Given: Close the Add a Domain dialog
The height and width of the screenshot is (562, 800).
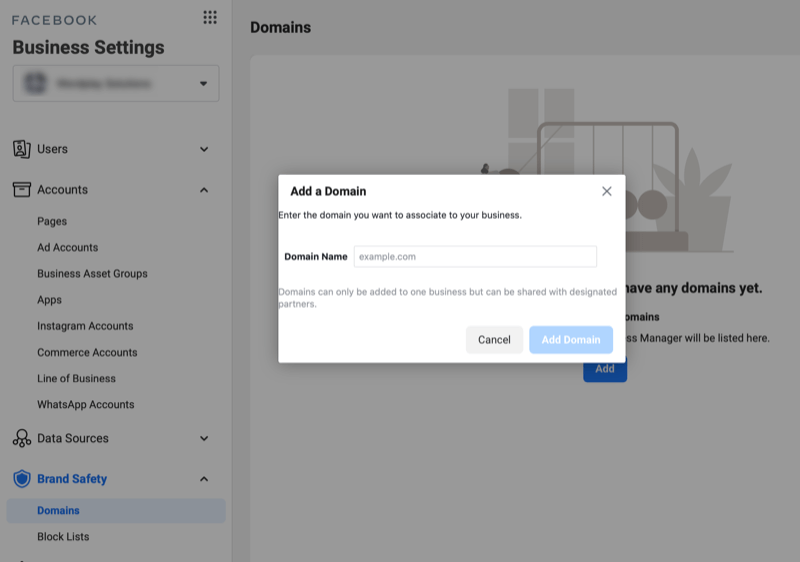Looking at the screenshot, I should (x=607, y=191).
